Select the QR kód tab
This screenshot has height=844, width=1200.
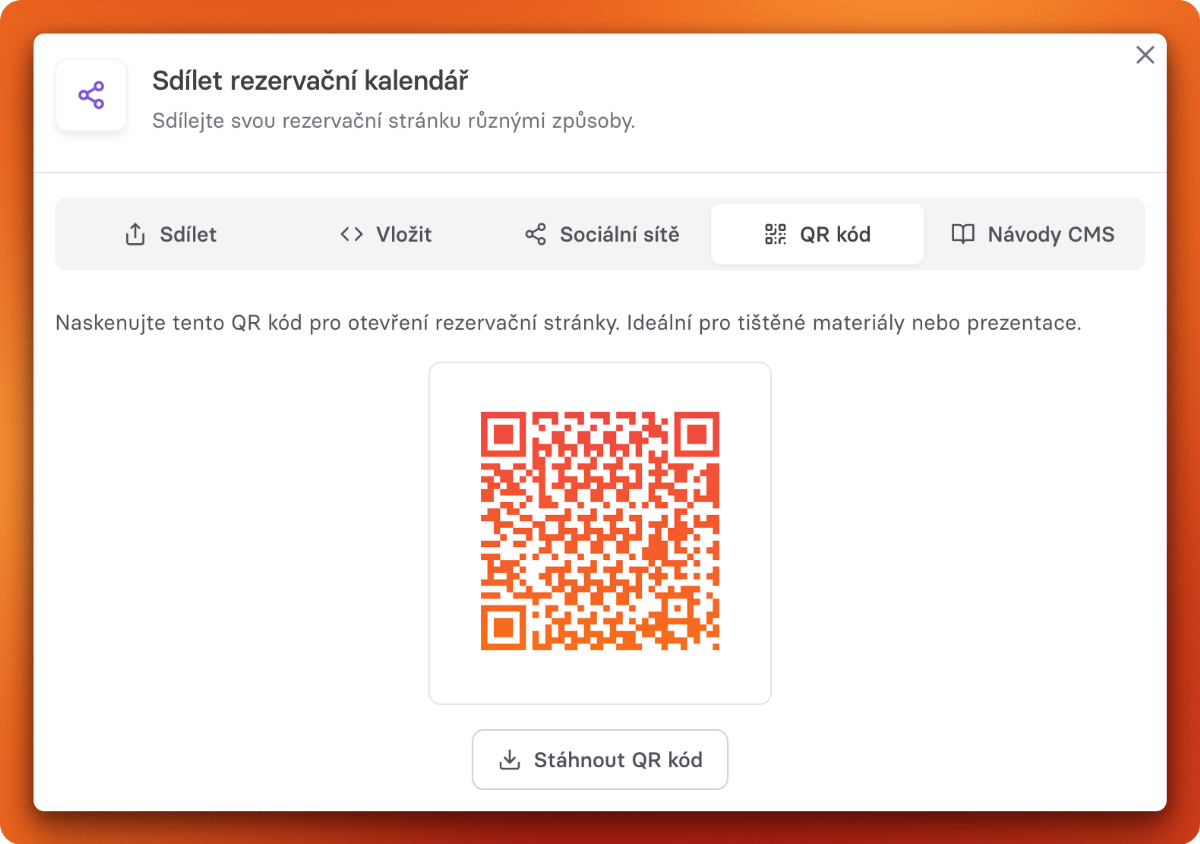click(x=817, y=235)
